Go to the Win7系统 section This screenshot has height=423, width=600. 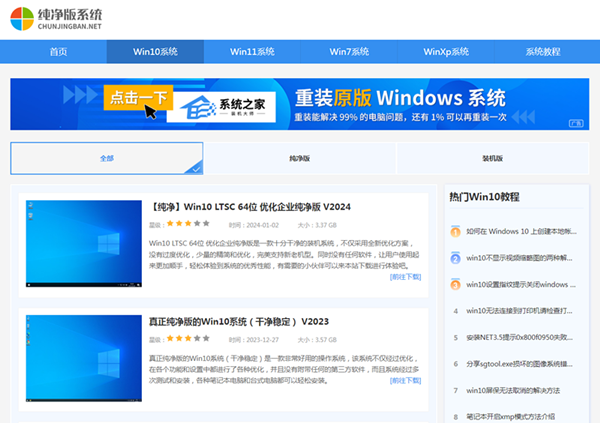pos(349,52)
